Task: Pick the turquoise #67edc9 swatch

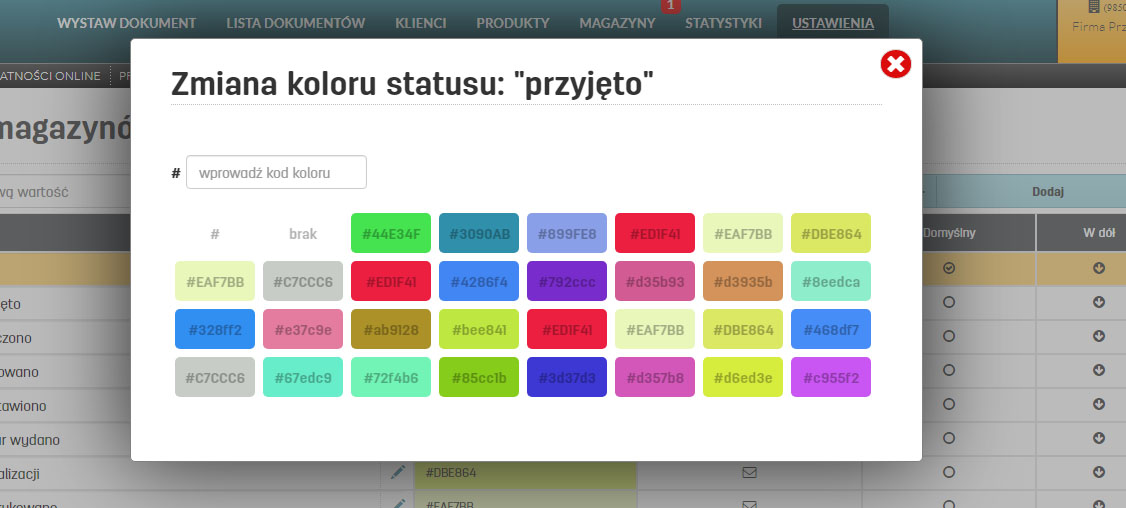Action: click(303, 377)
